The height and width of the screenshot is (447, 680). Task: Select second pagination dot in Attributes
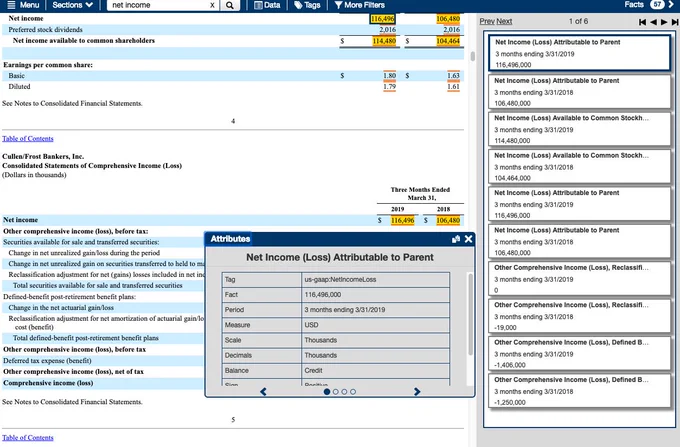click(x=336, y=392)
